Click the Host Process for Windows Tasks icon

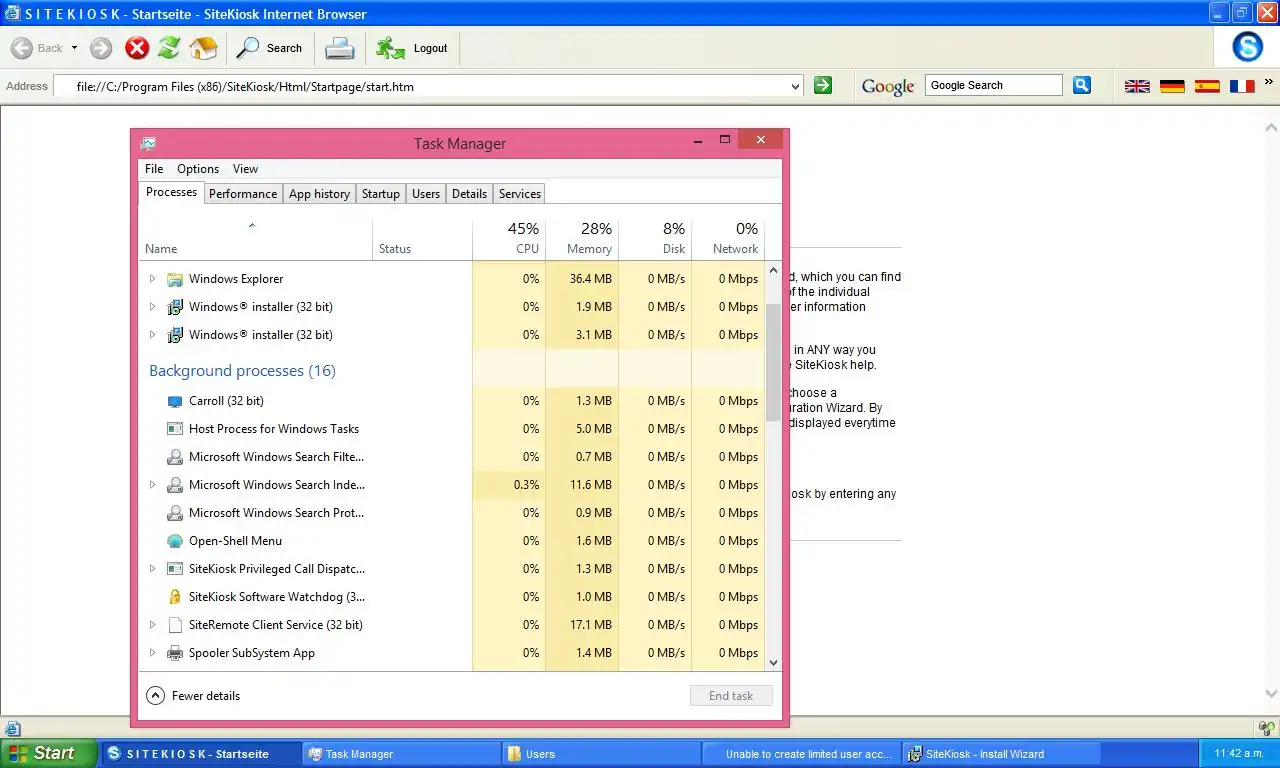pyautogui.click(x=175, y=429)
